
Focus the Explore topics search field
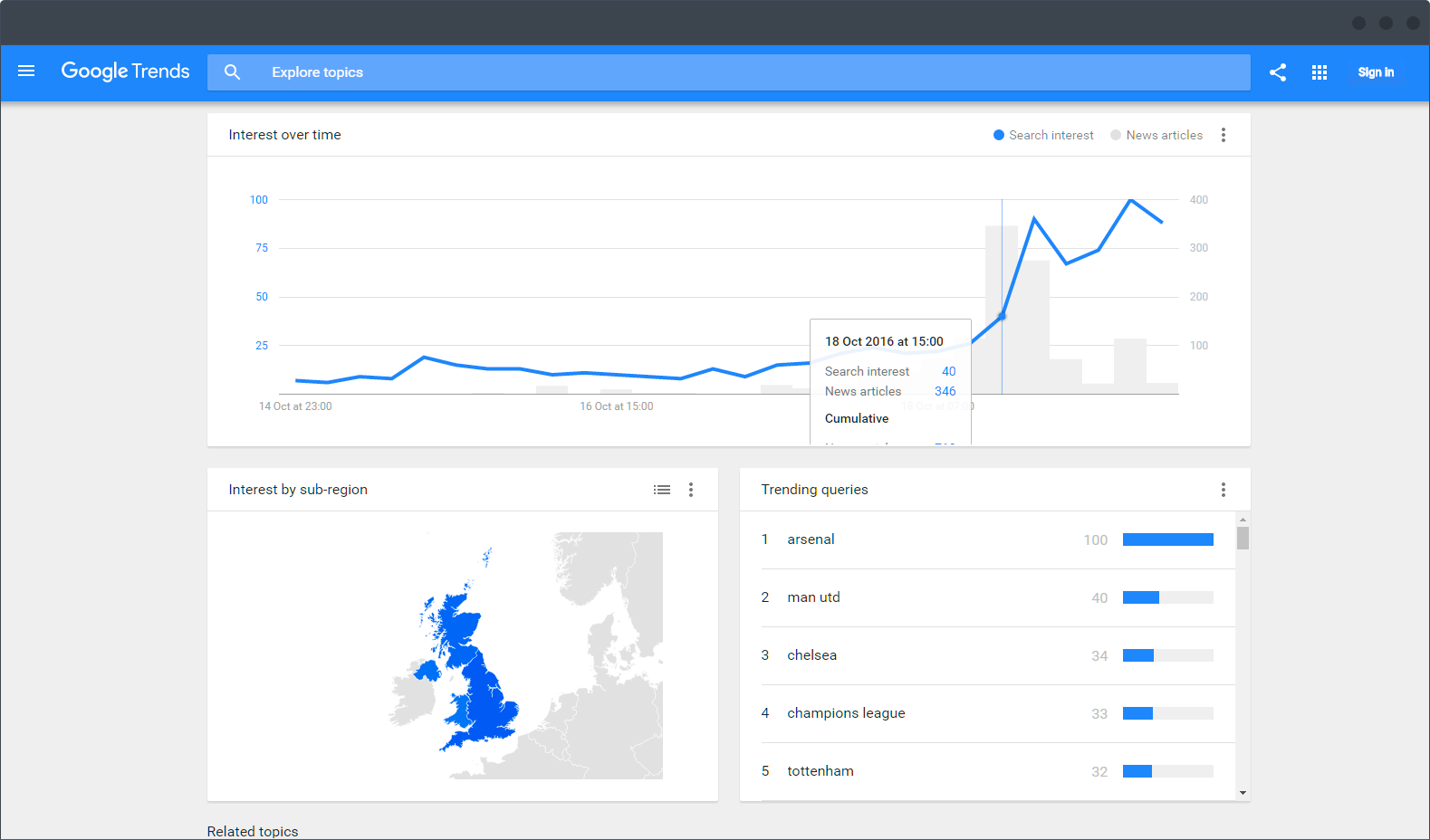[x=728, y=72]
